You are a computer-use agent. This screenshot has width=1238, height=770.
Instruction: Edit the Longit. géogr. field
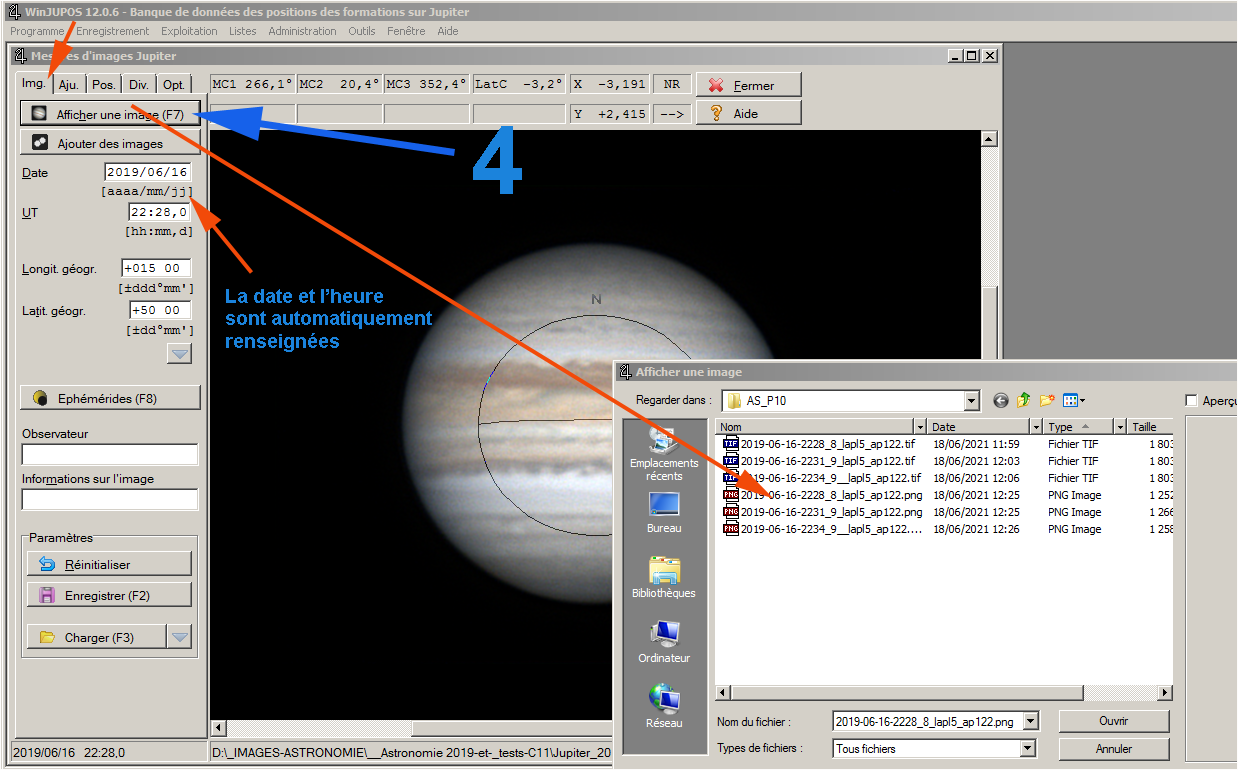click(x=156, y=268)
